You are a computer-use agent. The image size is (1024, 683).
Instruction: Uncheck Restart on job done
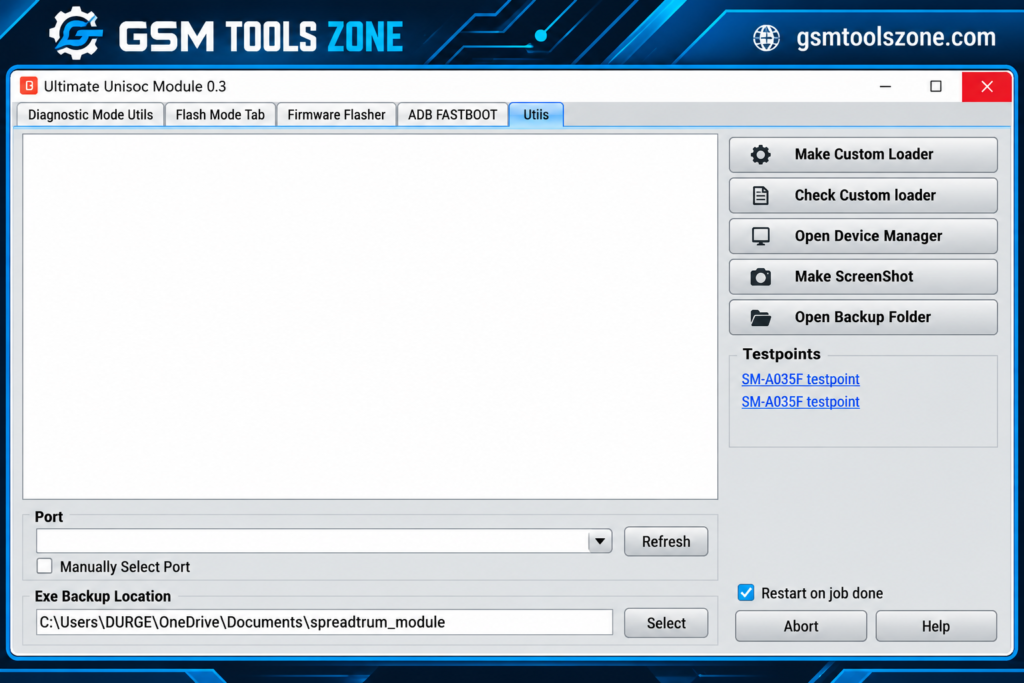[x=746, y=593]
